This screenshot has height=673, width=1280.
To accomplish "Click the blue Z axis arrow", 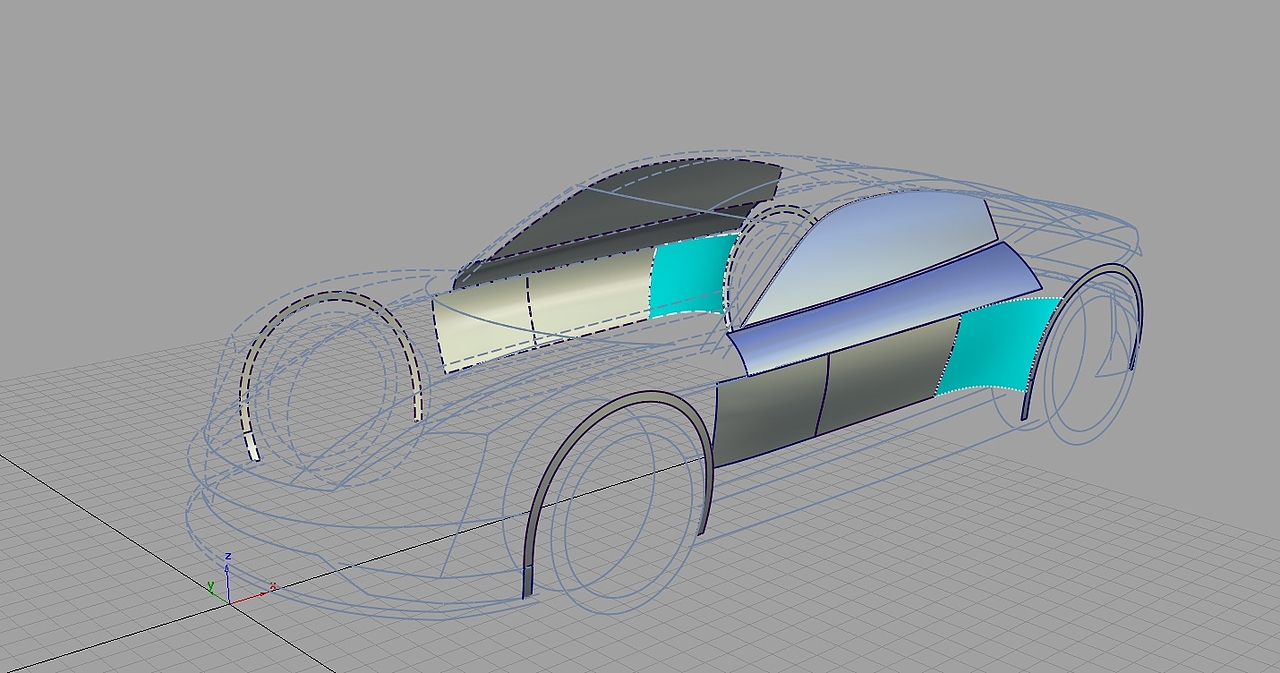I will click(227, 570).
